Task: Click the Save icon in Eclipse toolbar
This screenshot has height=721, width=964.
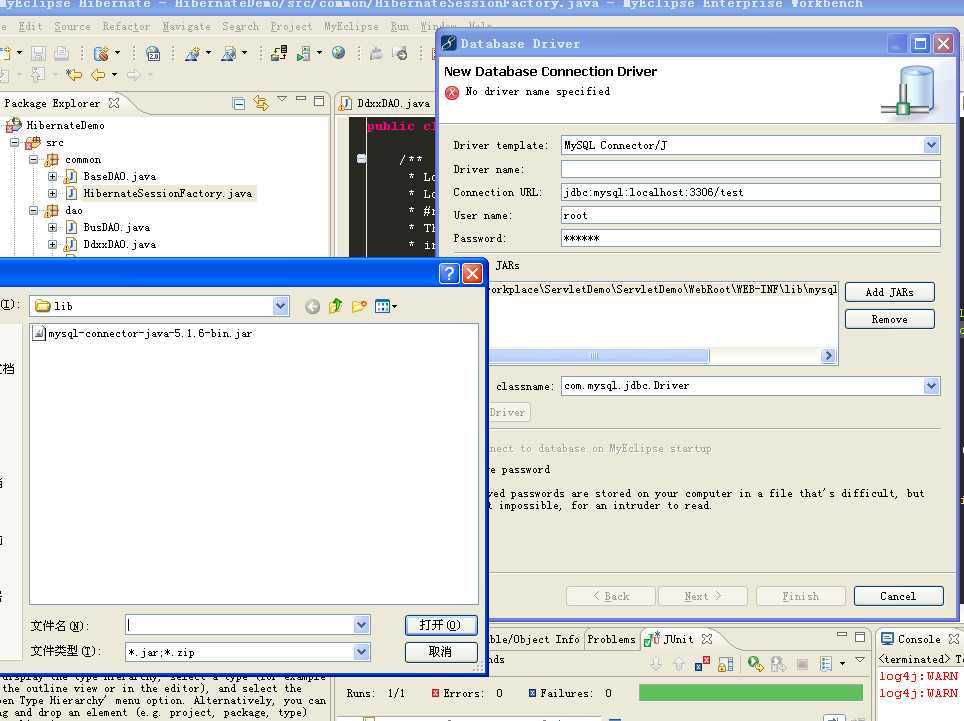Action: pyautogui.click(x=38, y=53)
